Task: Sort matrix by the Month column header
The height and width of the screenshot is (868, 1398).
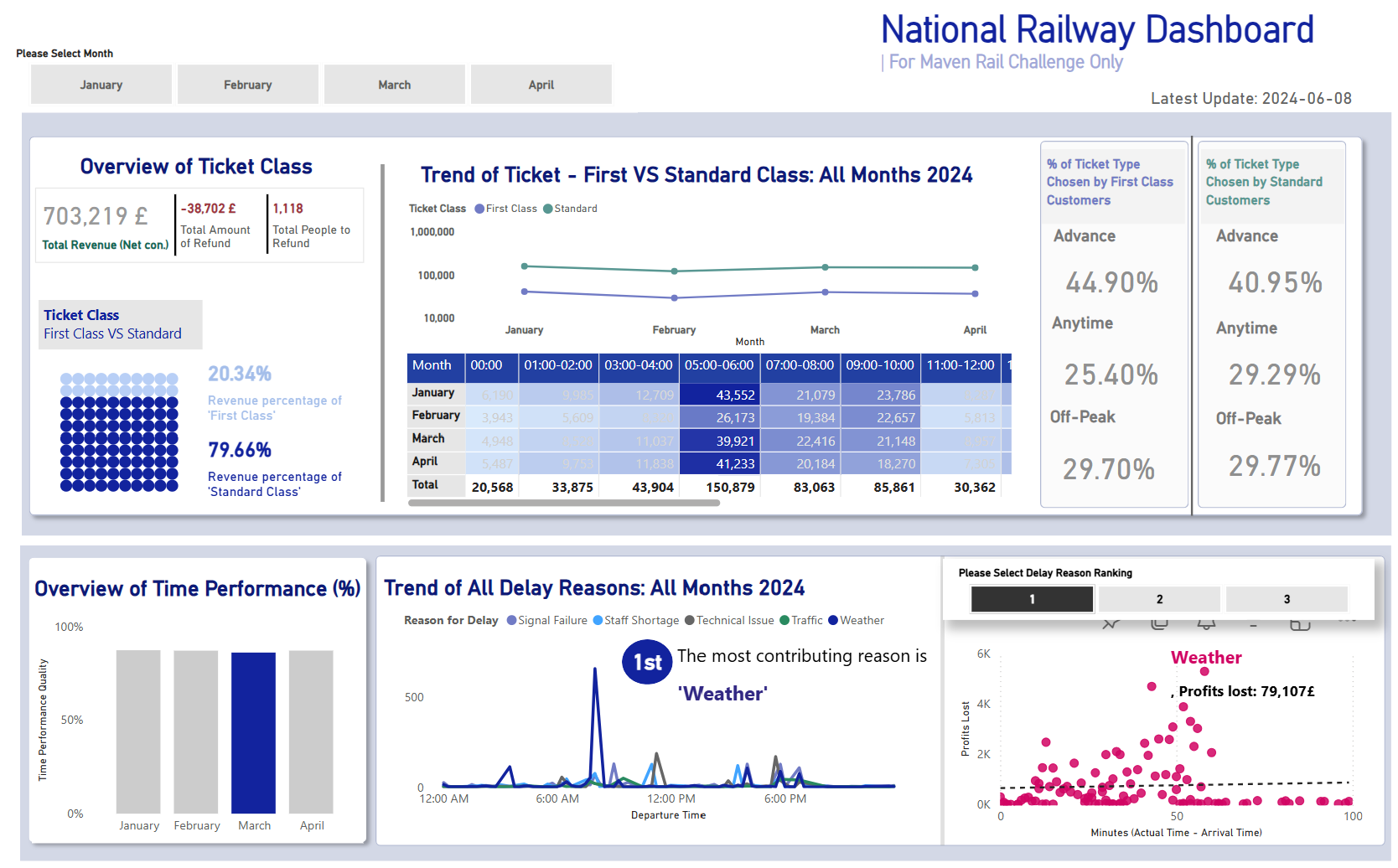Action: tap(432, 365)
